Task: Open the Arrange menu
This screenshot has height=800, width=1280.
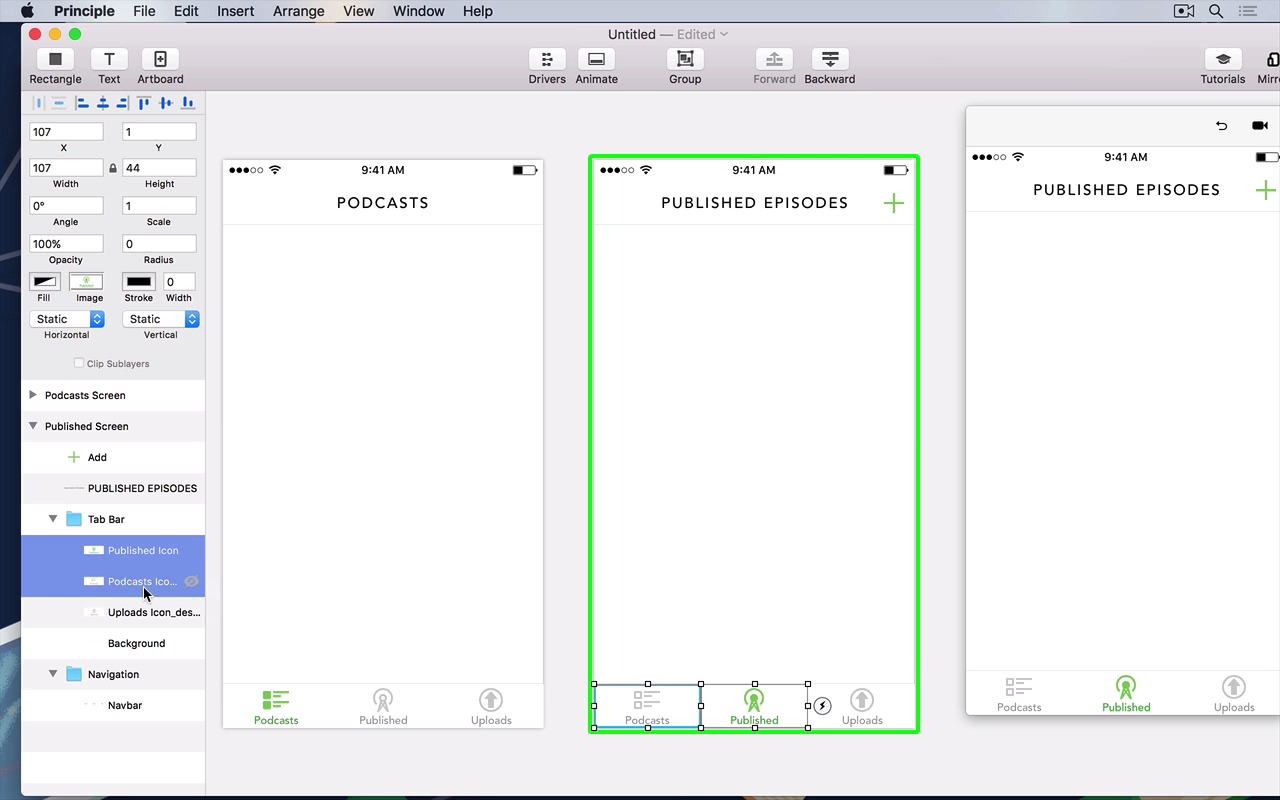Action: point(298,11)
